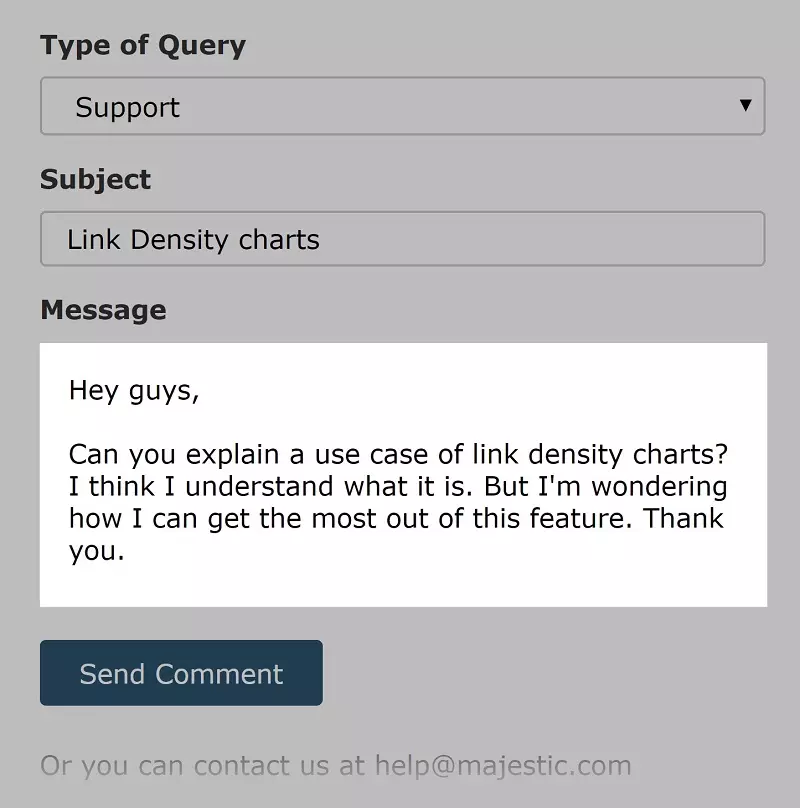This screenshot has width=800, height=808.
Task: Click the "Type of Query" field label
Action: tap(143, 46)
